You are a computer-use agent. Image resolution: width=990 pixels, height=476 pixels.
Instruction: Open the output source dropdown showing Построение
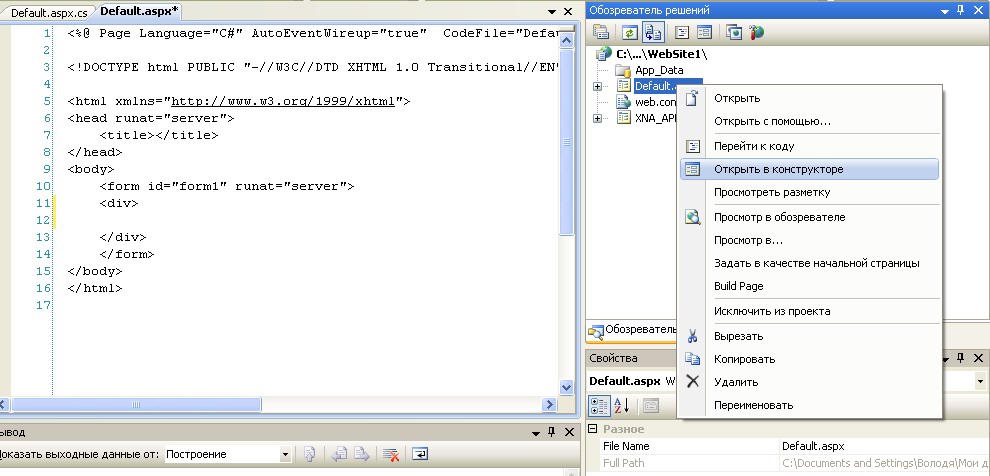coord(284,454)
